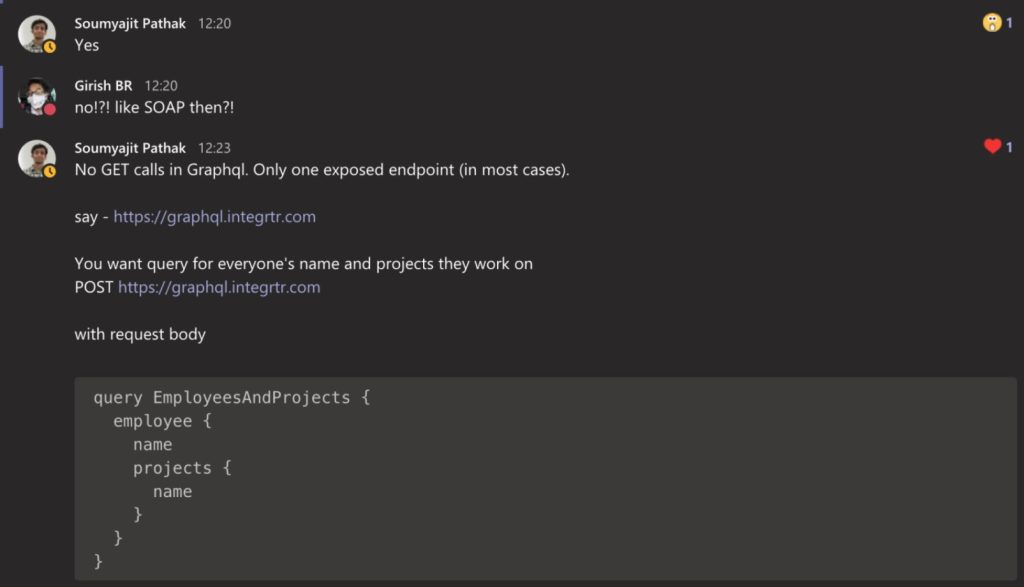Viewport: 1024px width, 587px height.
Task: Click Soumyajit Pathak name at 12:23 message
Action: pyautogui.click(x=130, y=148)
